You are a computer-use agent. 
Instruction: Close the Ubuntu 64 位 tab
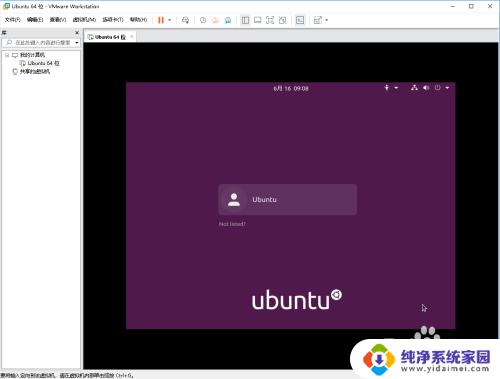(x=132, y=37)
